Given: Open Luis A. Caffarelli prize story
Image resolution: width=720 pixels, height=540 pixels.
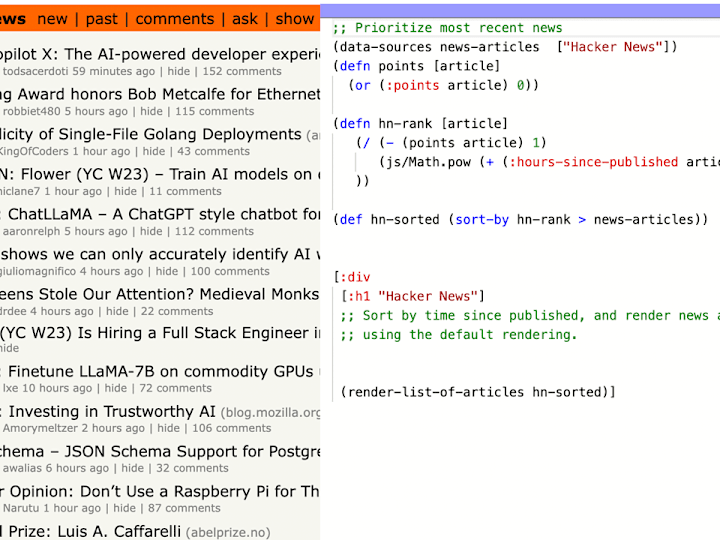Looking at the screenshot, I should (91, 531).
